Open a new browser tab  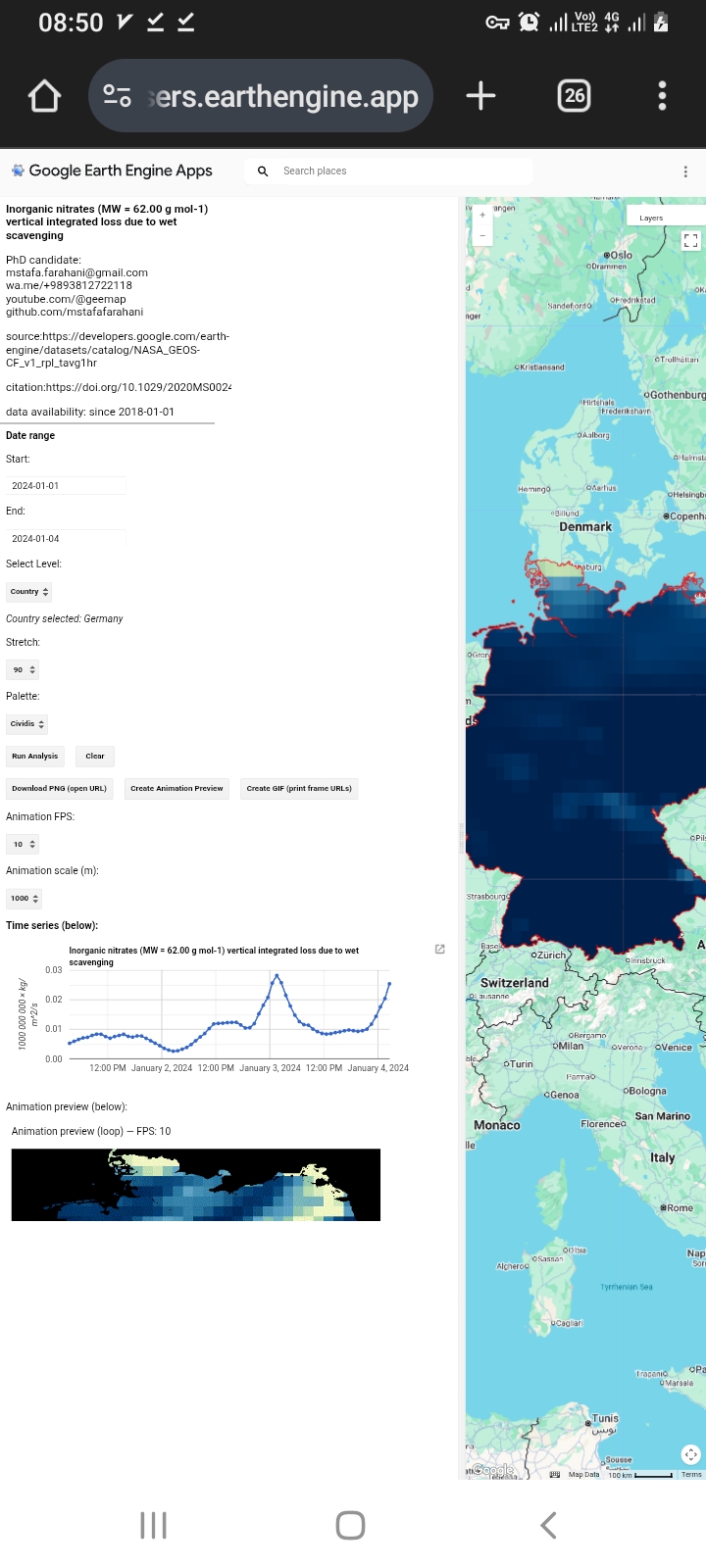[x=480, y=96]
